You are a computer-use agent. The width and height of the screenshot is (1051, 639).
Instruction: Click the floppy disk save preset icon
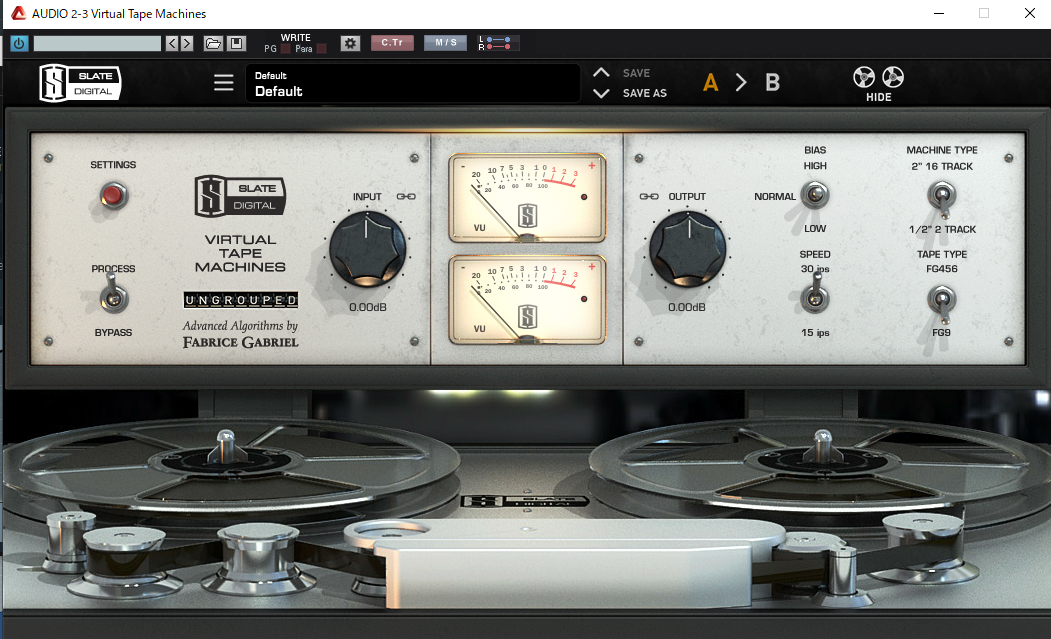coord(236,44)
